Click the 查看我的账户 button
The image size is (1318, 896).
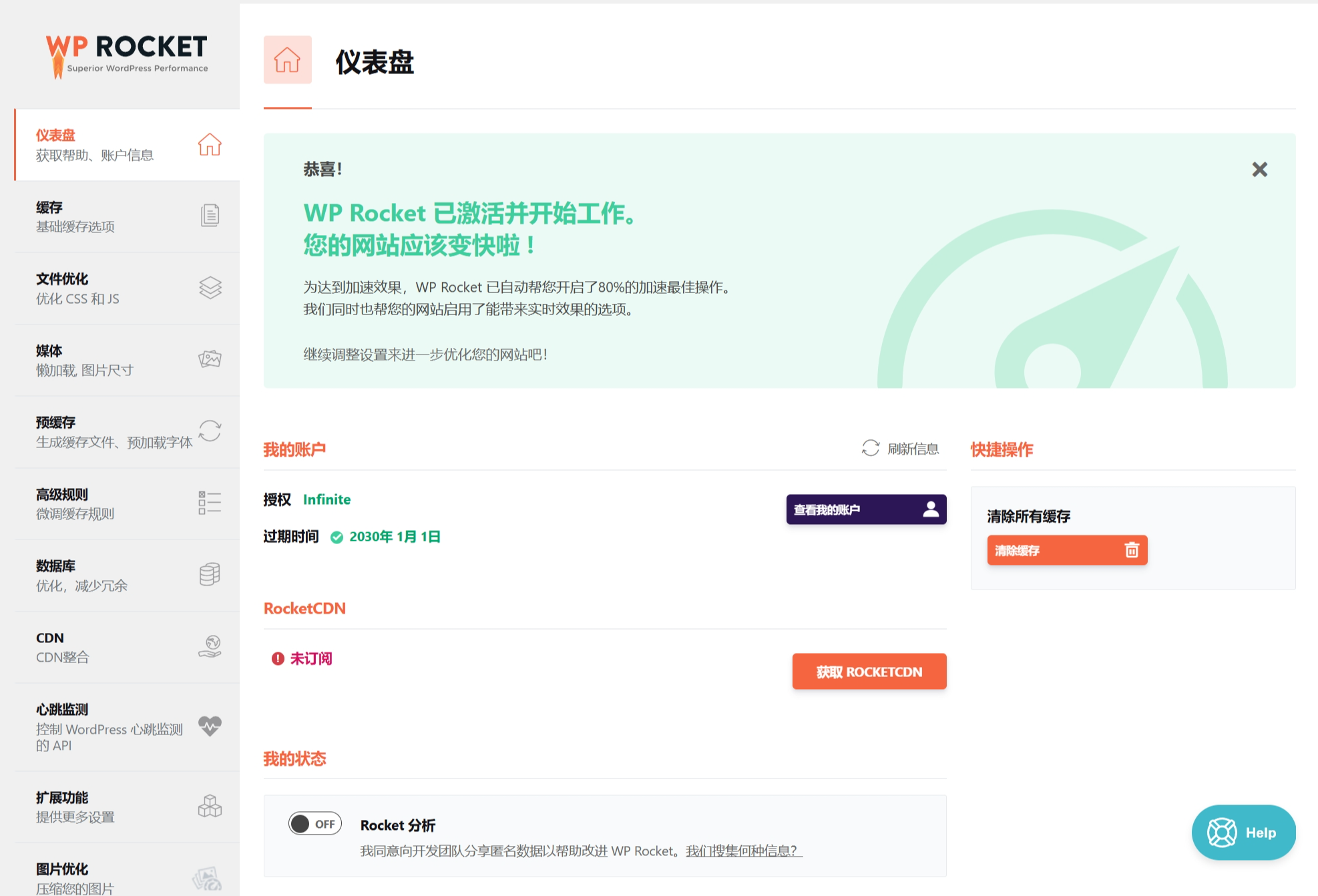point(866,509)
